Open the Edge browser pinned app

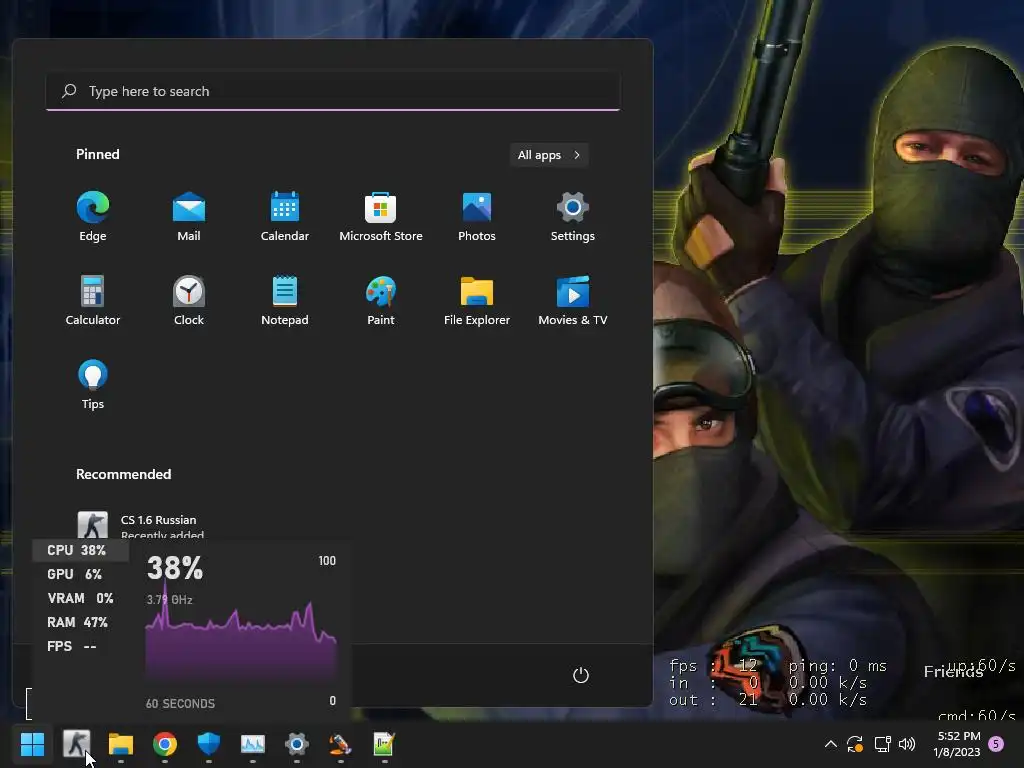click(93, 217)
